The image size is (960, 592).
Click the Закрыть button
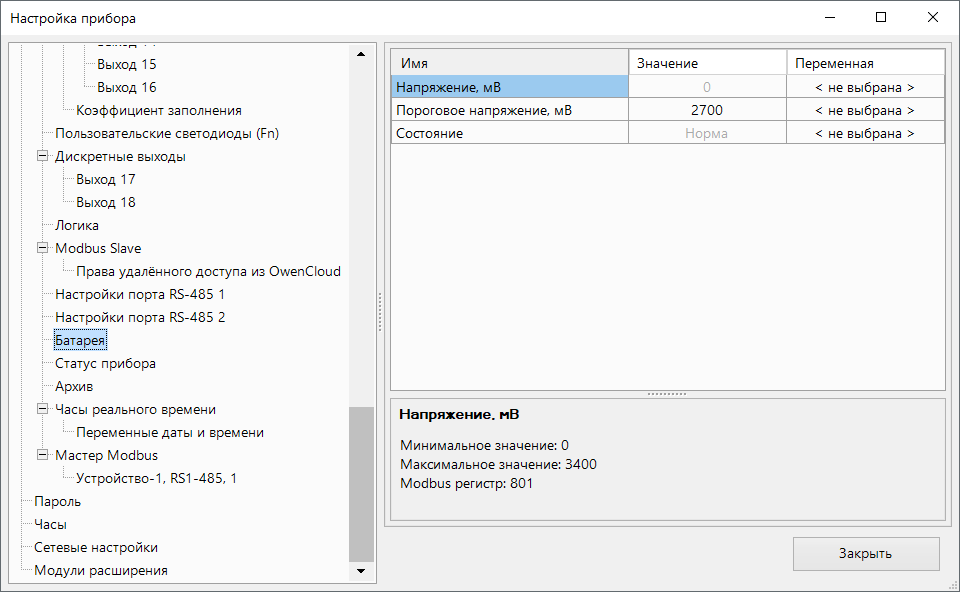tap(865, 554)
